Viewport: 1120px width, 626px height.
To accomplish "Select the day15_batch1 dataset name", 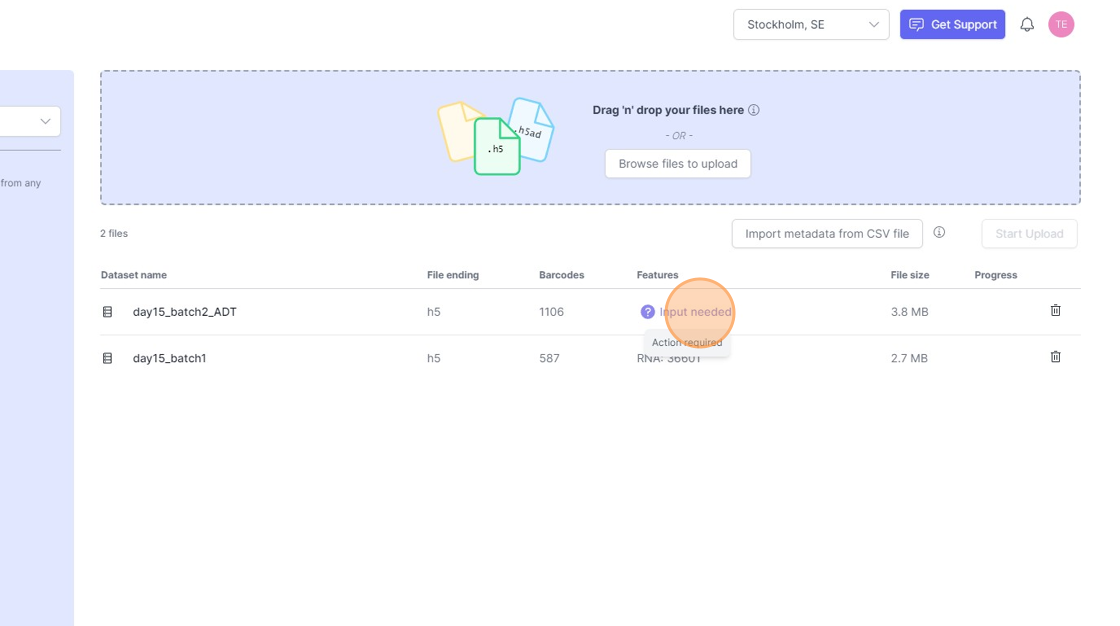I will tap(169, 358).
